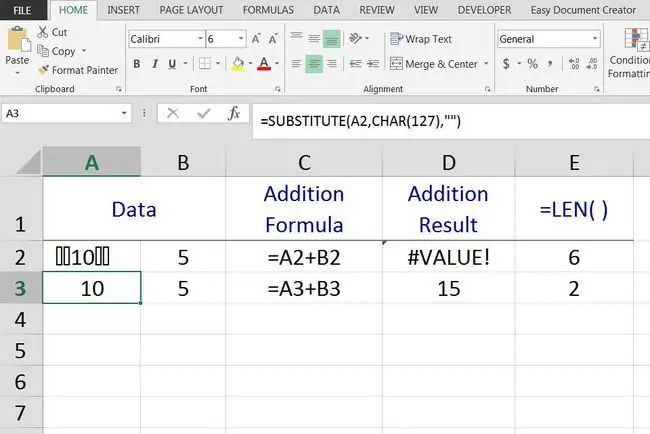Click the Increase Indent icon
650x434 pixels.
[x=373, y=63]
